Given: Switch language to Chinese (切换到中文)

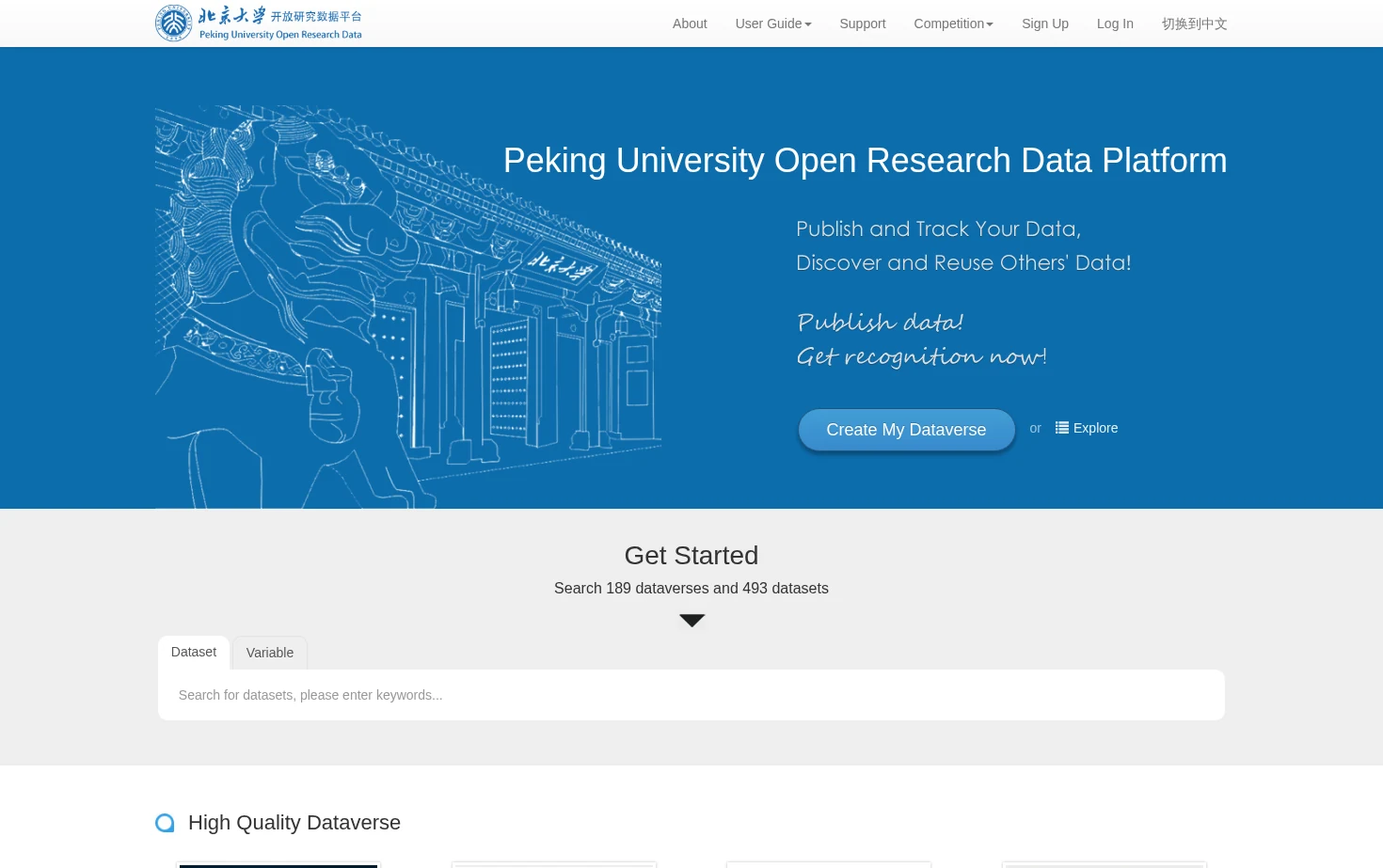Looking at the screenshot, I should [1195, 24].
